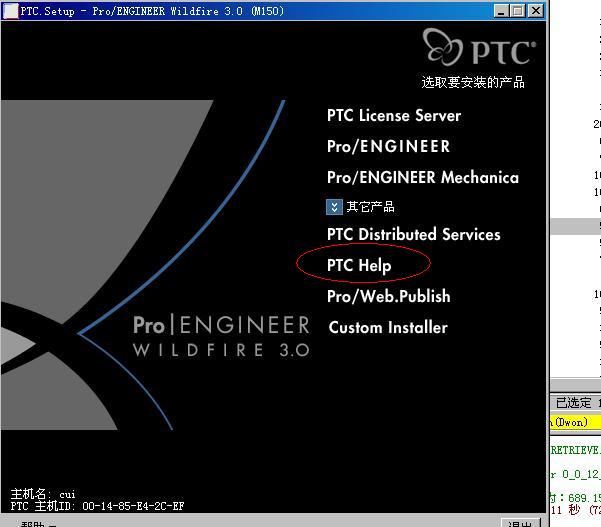Close the PTC Setup window
The height and width of the screenshot is (527, 601).
coord(535,11)
